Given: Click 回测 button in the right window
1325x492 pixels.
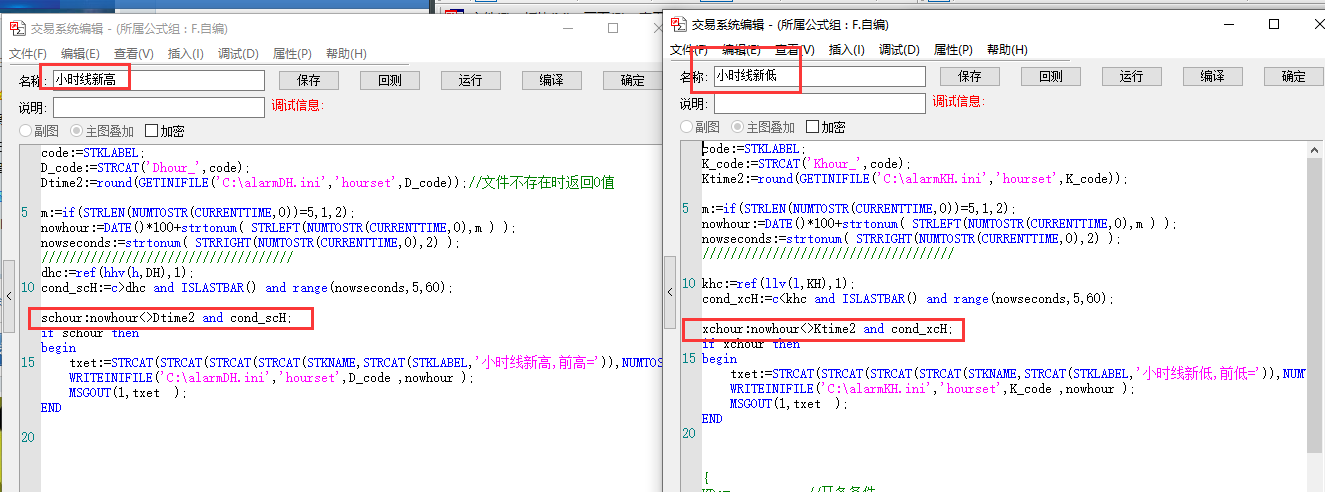Looking at the screenshot, I should pos(1050,76).
